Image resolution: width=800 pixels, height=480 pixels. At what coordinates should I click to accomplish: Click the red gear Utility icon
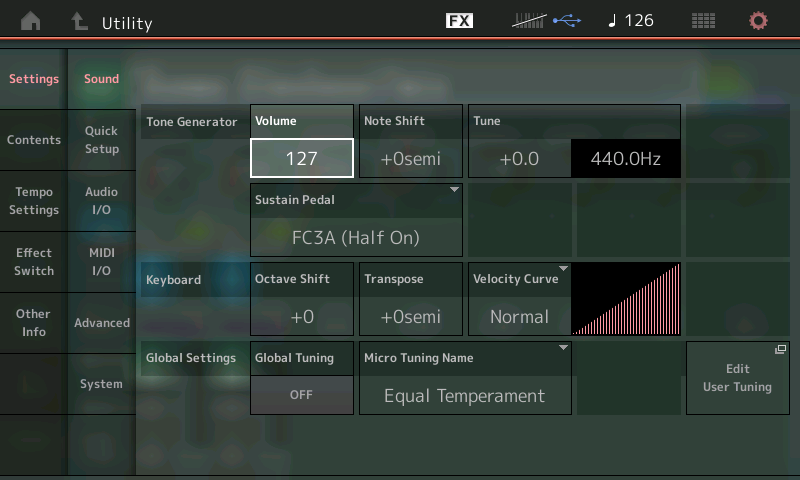pyautogui.click(x=758, y=21)
